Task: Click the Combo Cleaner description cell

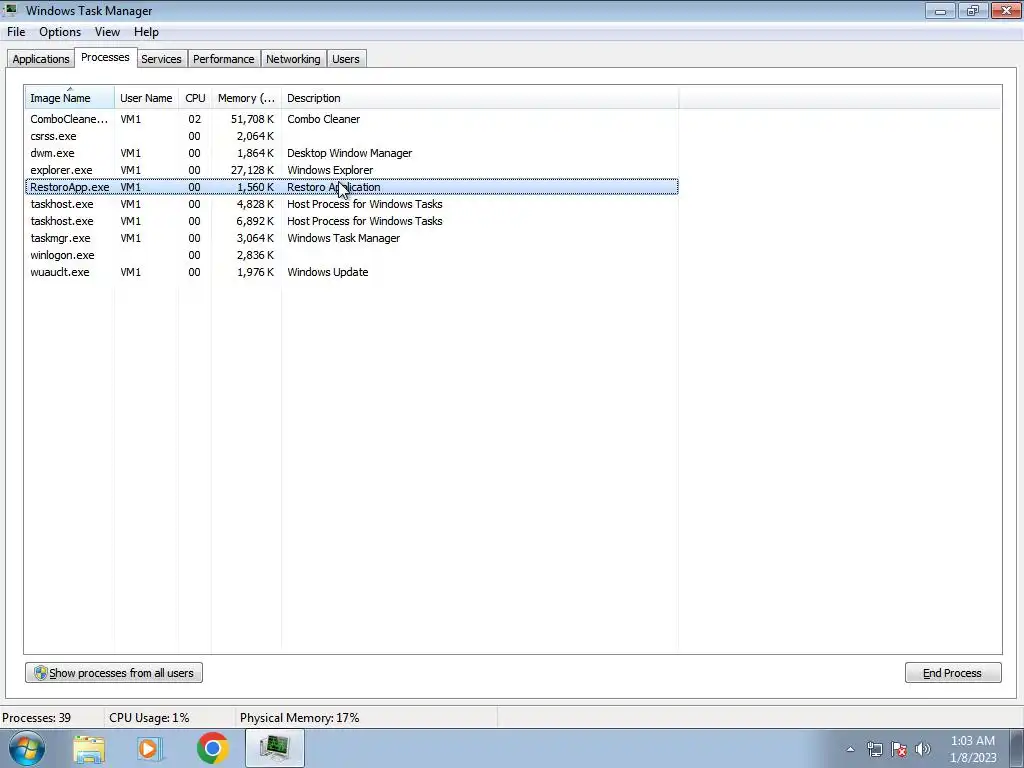Action: (323, 119)
